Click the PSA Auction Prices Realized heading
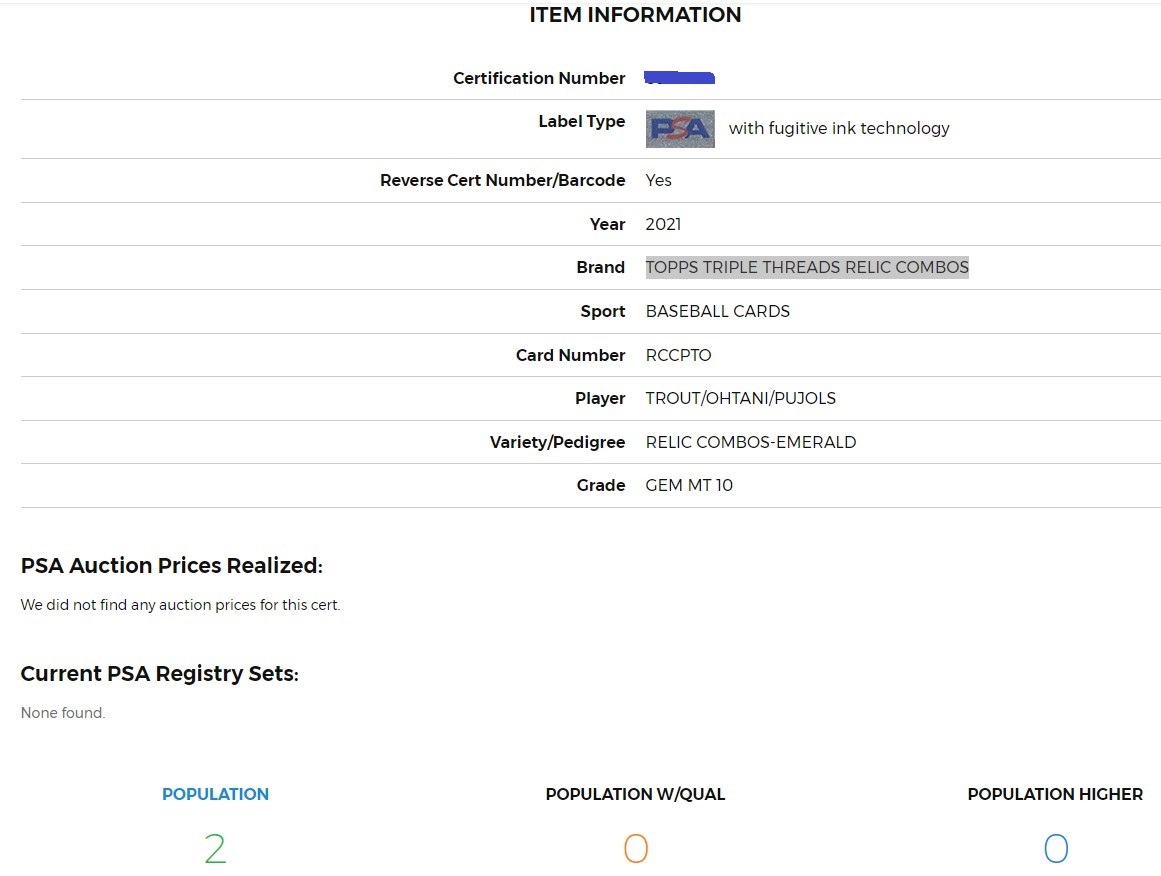This screenshot has height=876, width=1161. point(171,566)
